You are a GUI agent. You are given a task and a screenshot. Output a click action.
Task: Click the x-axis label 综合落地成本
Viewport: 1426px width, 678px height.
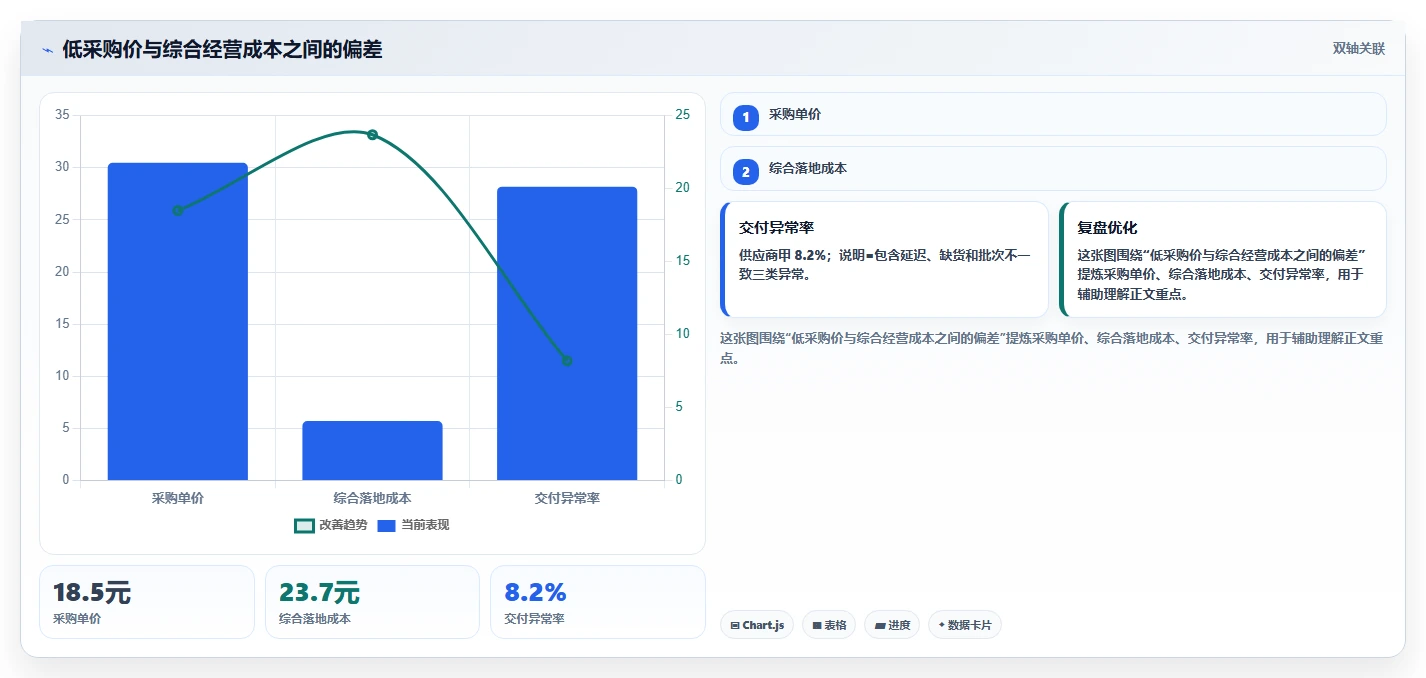372,497
